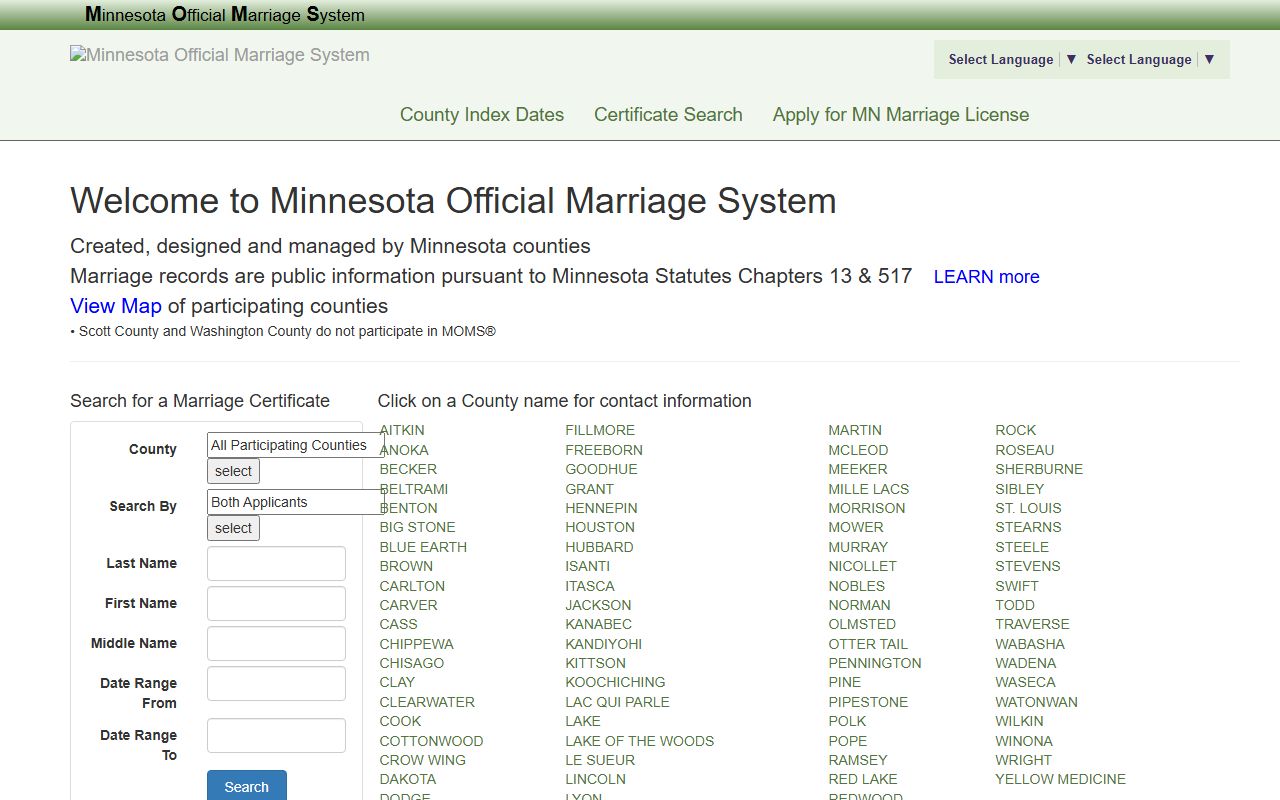Choose HOUSTON county link

[x=600, y=527]
